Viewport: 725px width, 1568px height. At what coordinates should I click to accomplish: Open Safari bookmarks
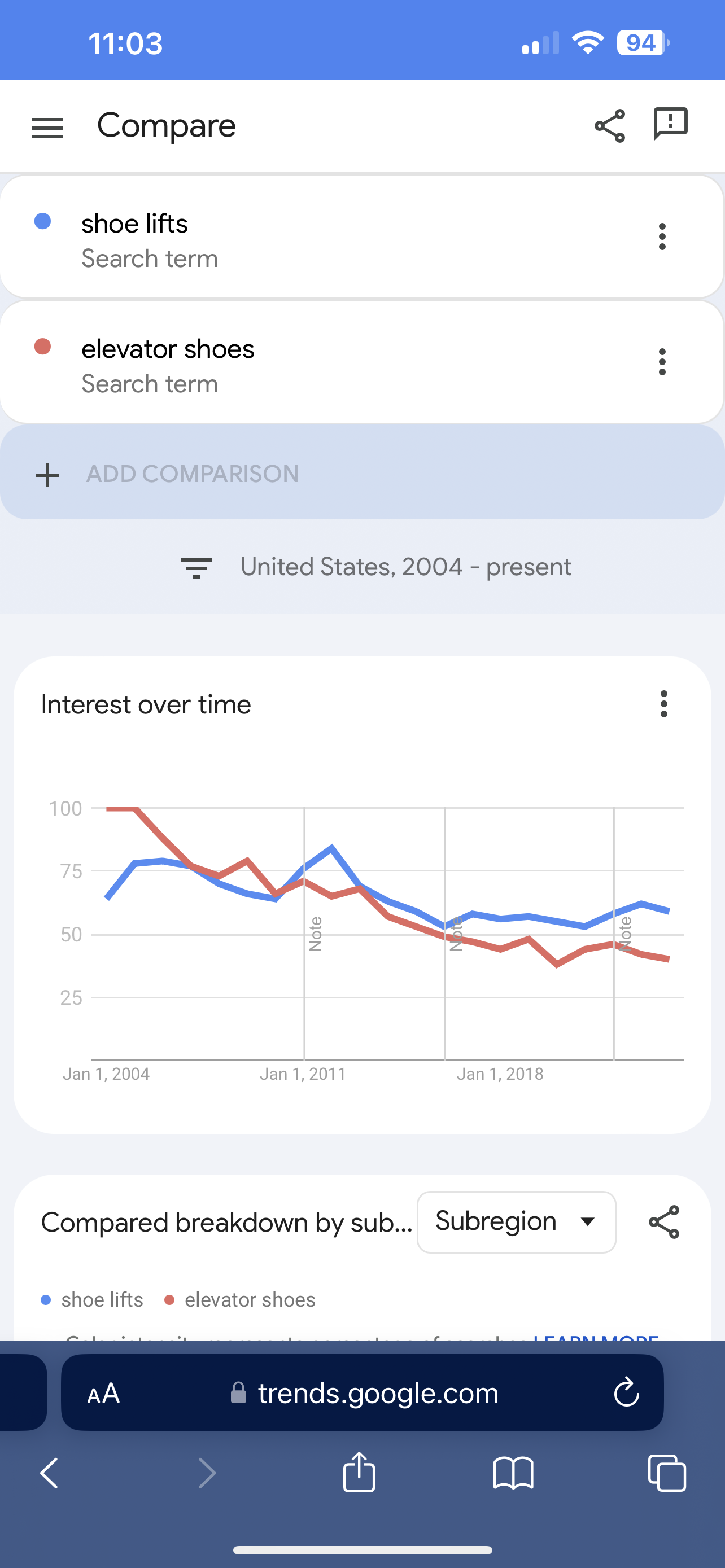[x=513, y=1474]
